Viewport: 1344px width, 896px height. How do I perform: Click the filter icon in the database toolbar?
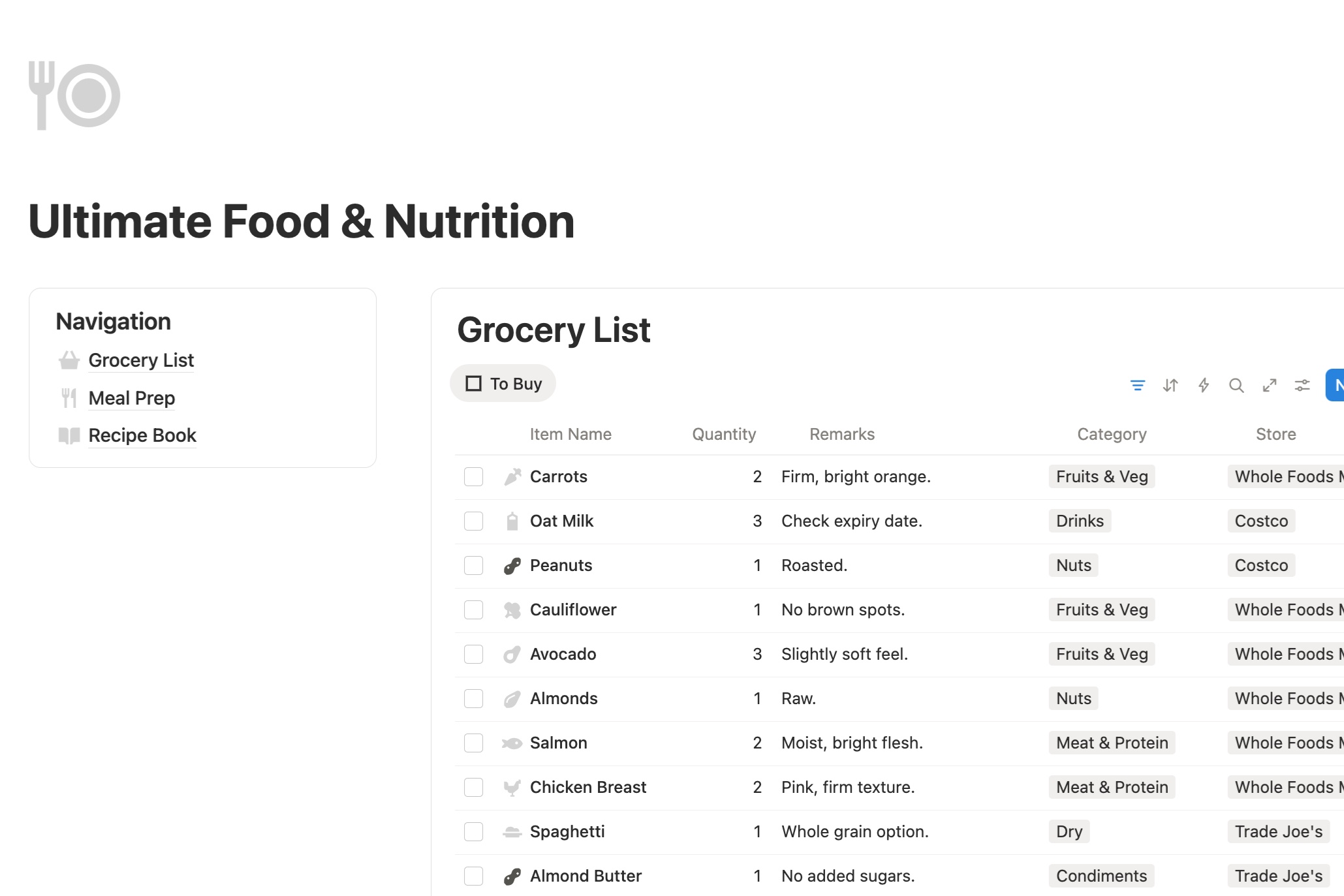[1138, 385]
